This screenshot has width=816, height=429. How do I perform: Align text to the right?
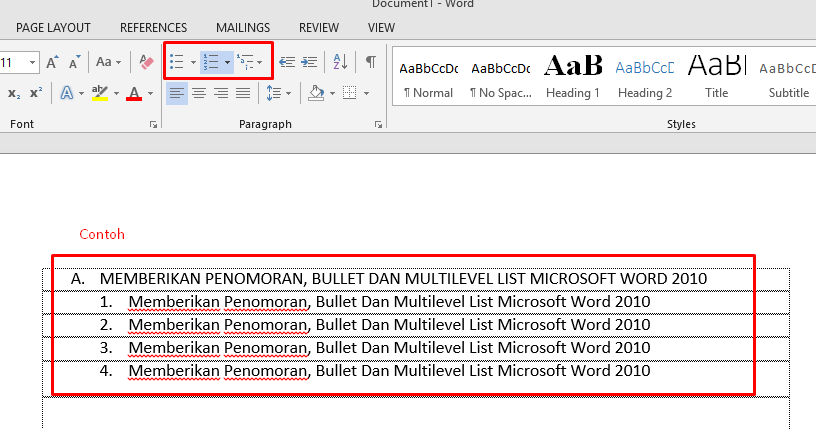221,93
